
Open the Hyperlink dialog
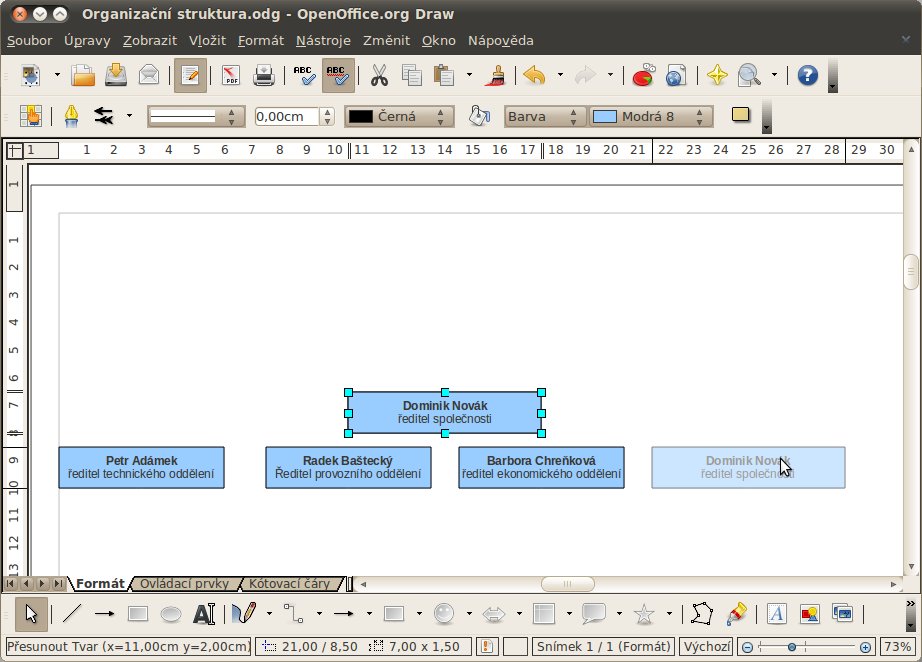click(x=676, y=75)
